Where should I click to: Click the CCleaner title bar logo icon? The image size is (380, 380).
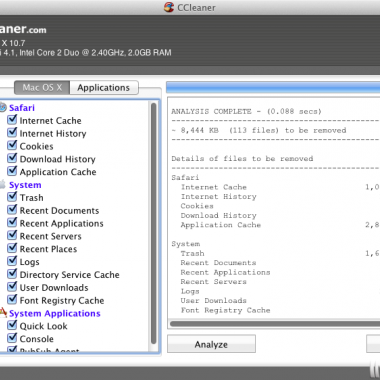[169, 7]
